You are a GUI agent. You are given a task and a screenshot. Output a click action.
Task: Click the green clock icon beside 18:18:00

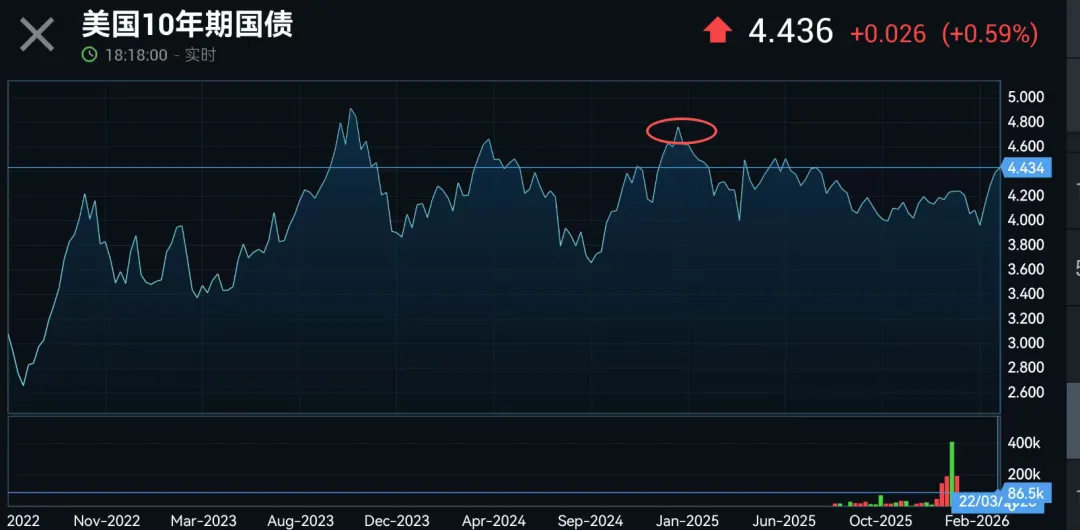pyautogui.click(x=90, y=55)
